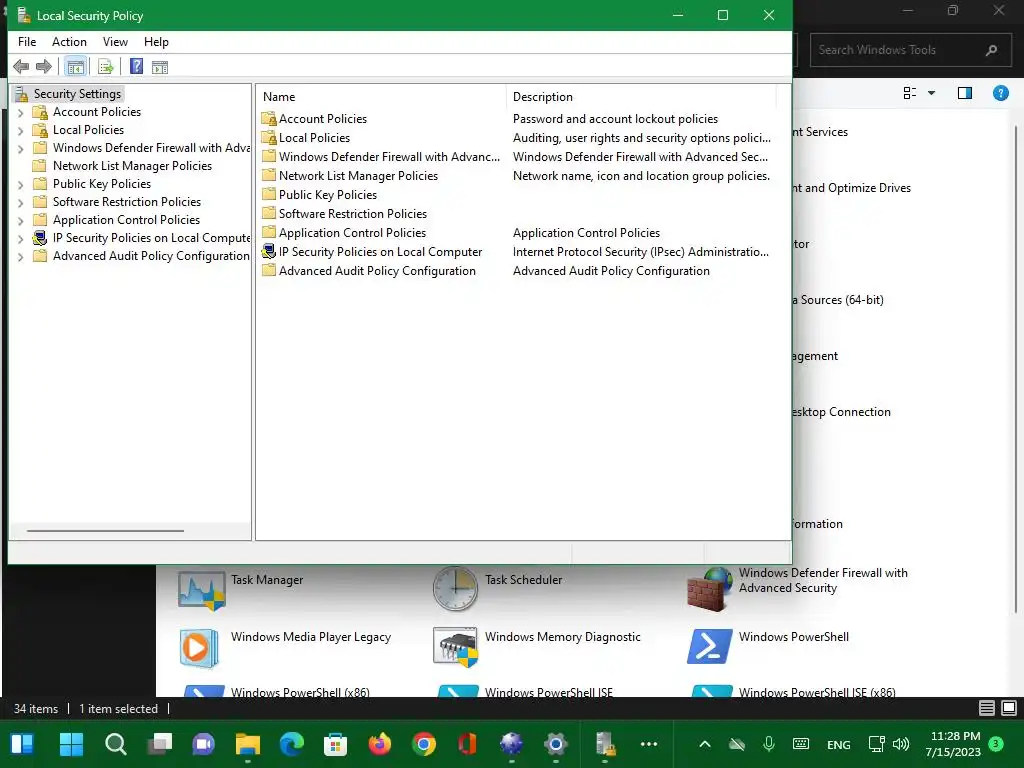This screenshot has height=768, width=1024.
Task: Select Windows Defender Firewall list entry
Action: click(x=389, y=157)
